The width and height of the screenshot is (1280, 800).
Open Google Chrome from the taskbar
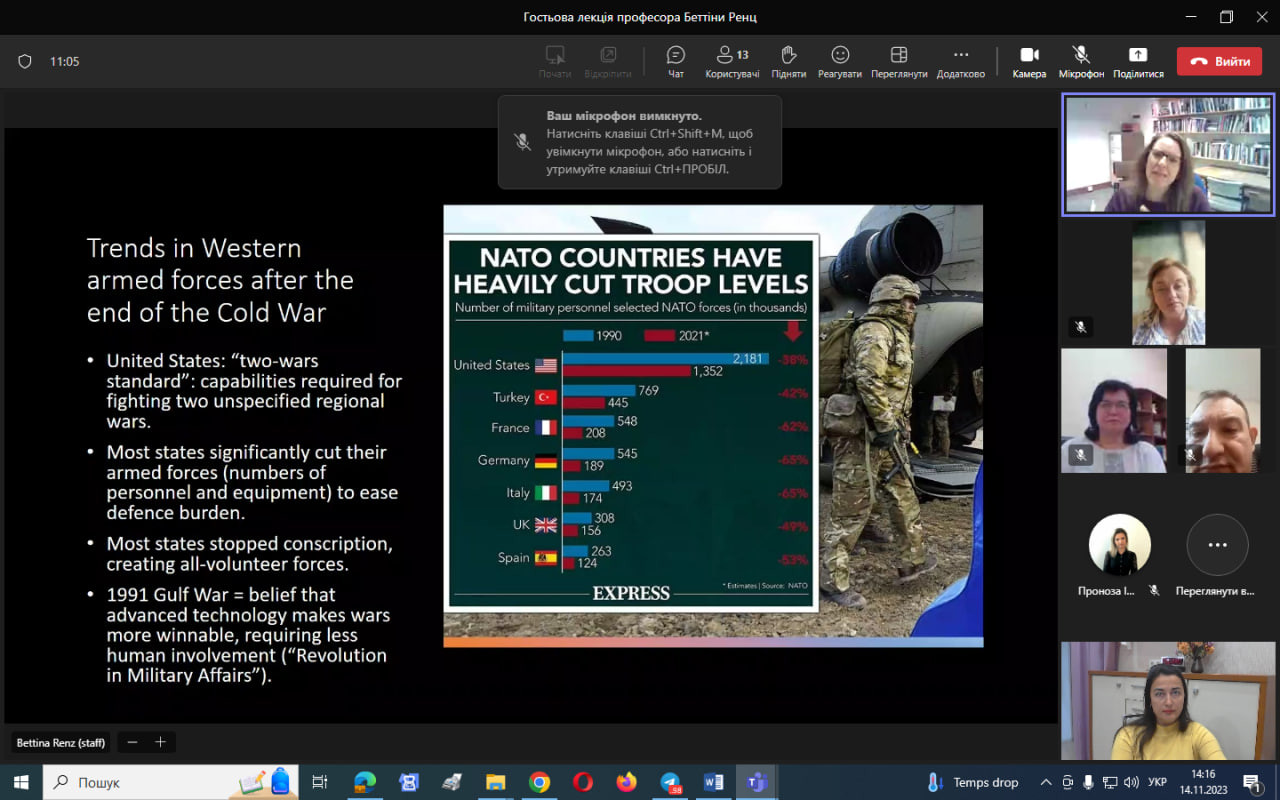click(x=539, y=782)
